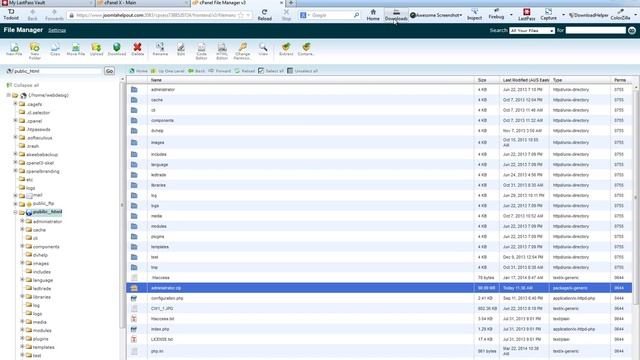Image resolution: width=640 pixels, height=360 pixels.
Task: Click the Change Permissions key icon
Action: pyautogui.click(x=242, y=51)
